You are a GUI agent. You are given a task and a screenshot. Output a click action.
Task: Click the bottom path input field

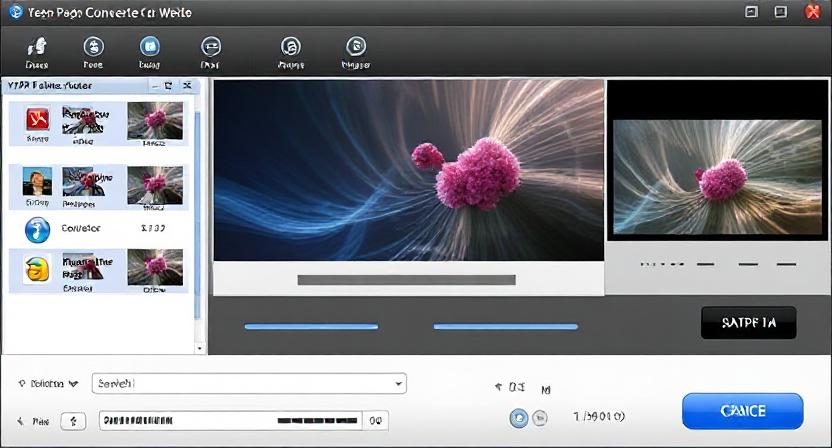coord(231,420)
